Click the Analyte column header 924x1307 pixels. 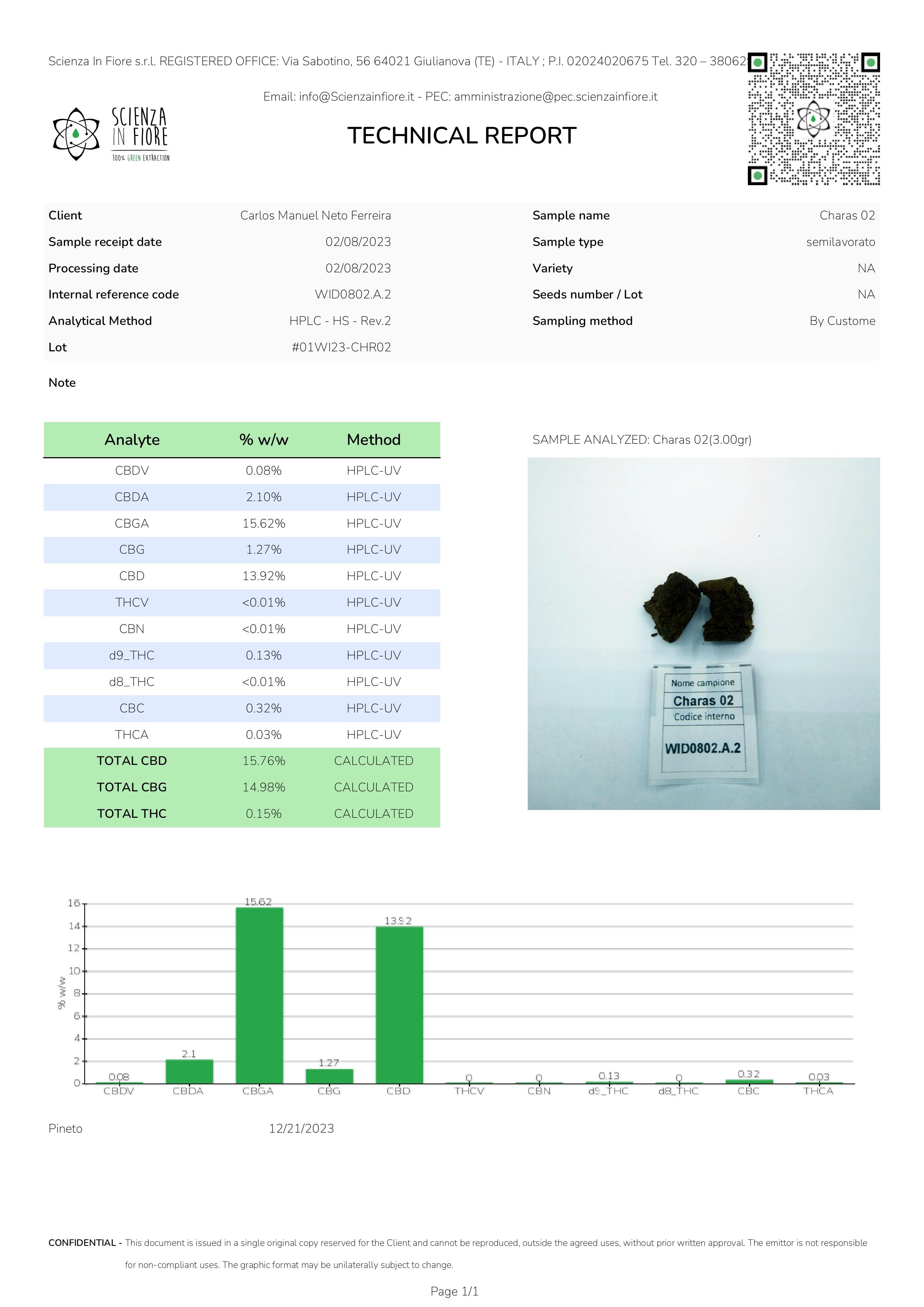coord(131,440)
